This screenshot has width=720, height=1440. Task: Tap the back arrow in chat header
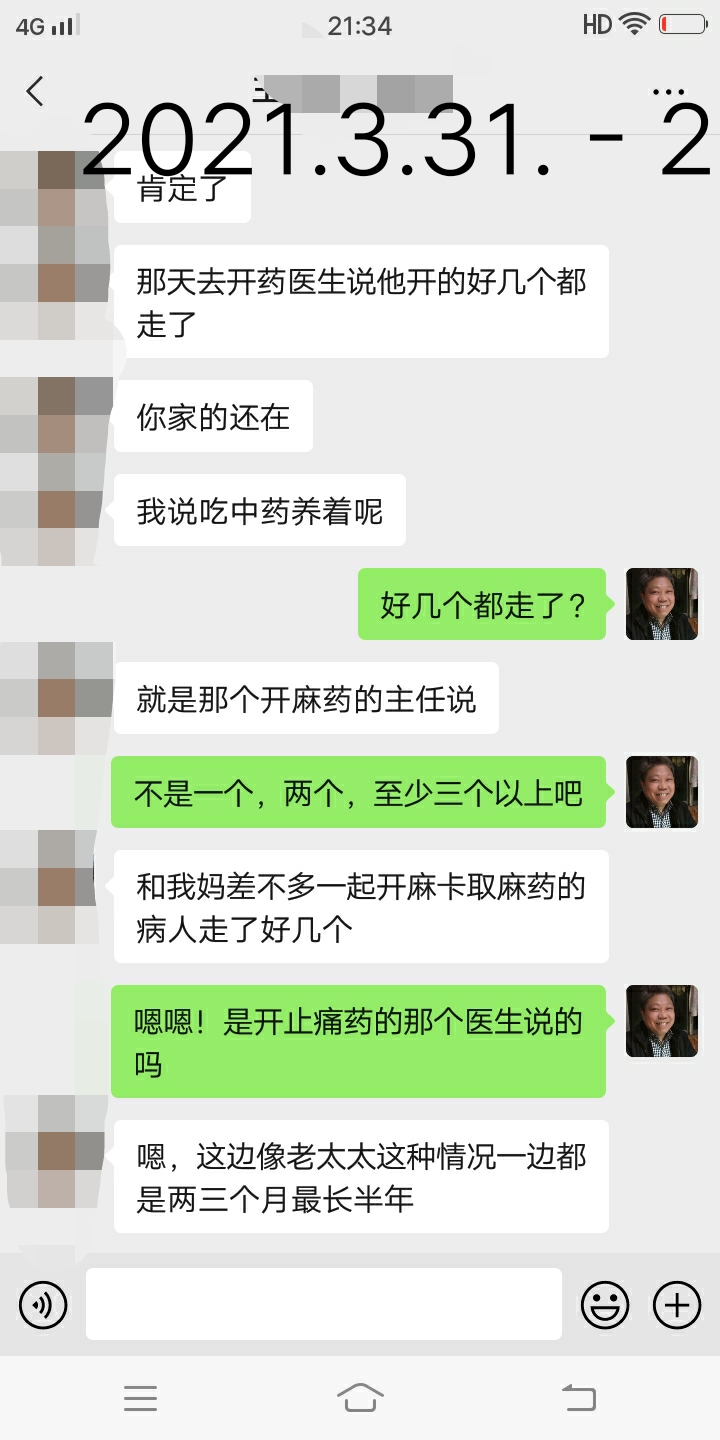point(35,92)
